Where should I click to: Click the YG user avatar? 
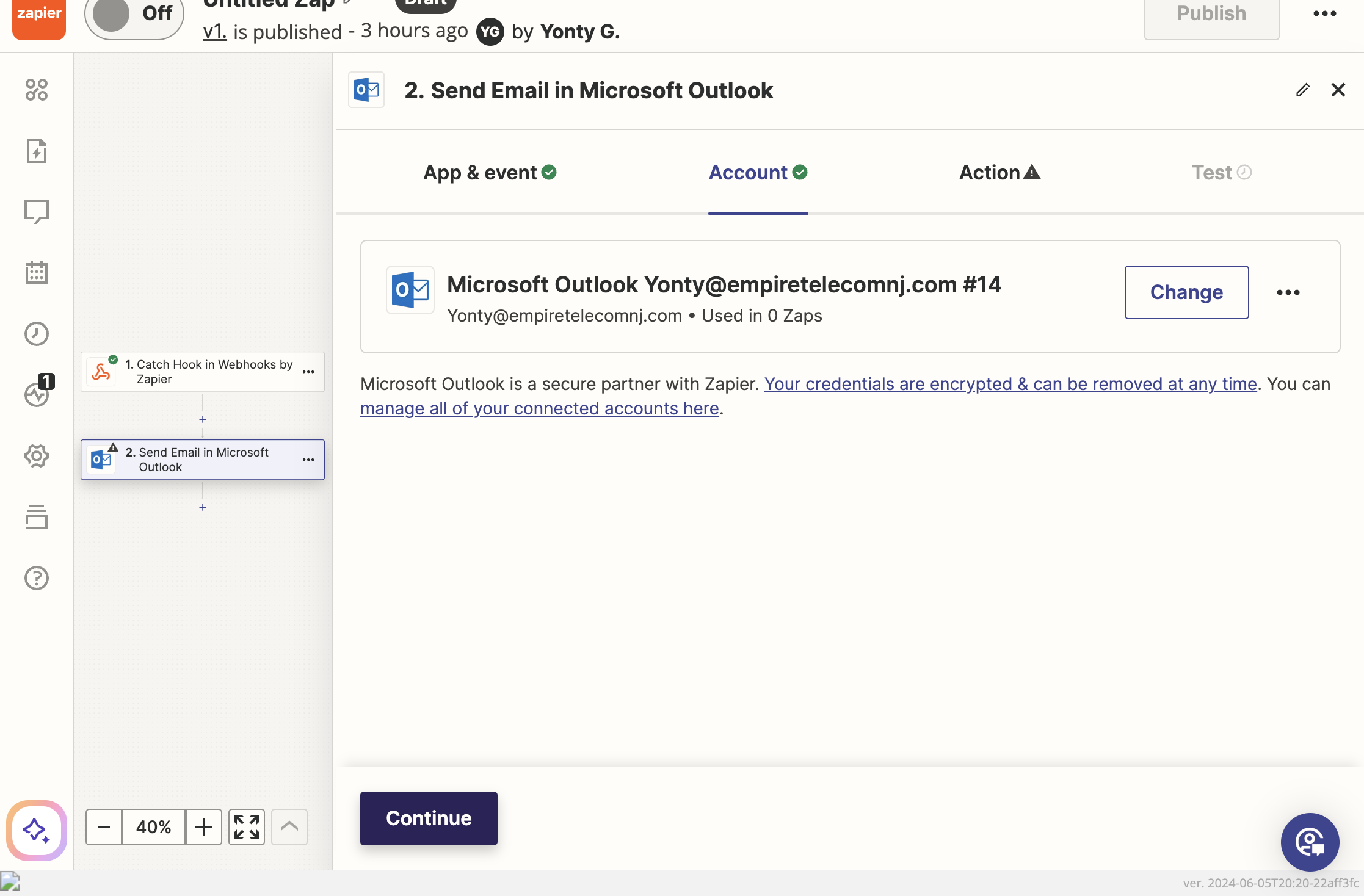pos(490,32)
